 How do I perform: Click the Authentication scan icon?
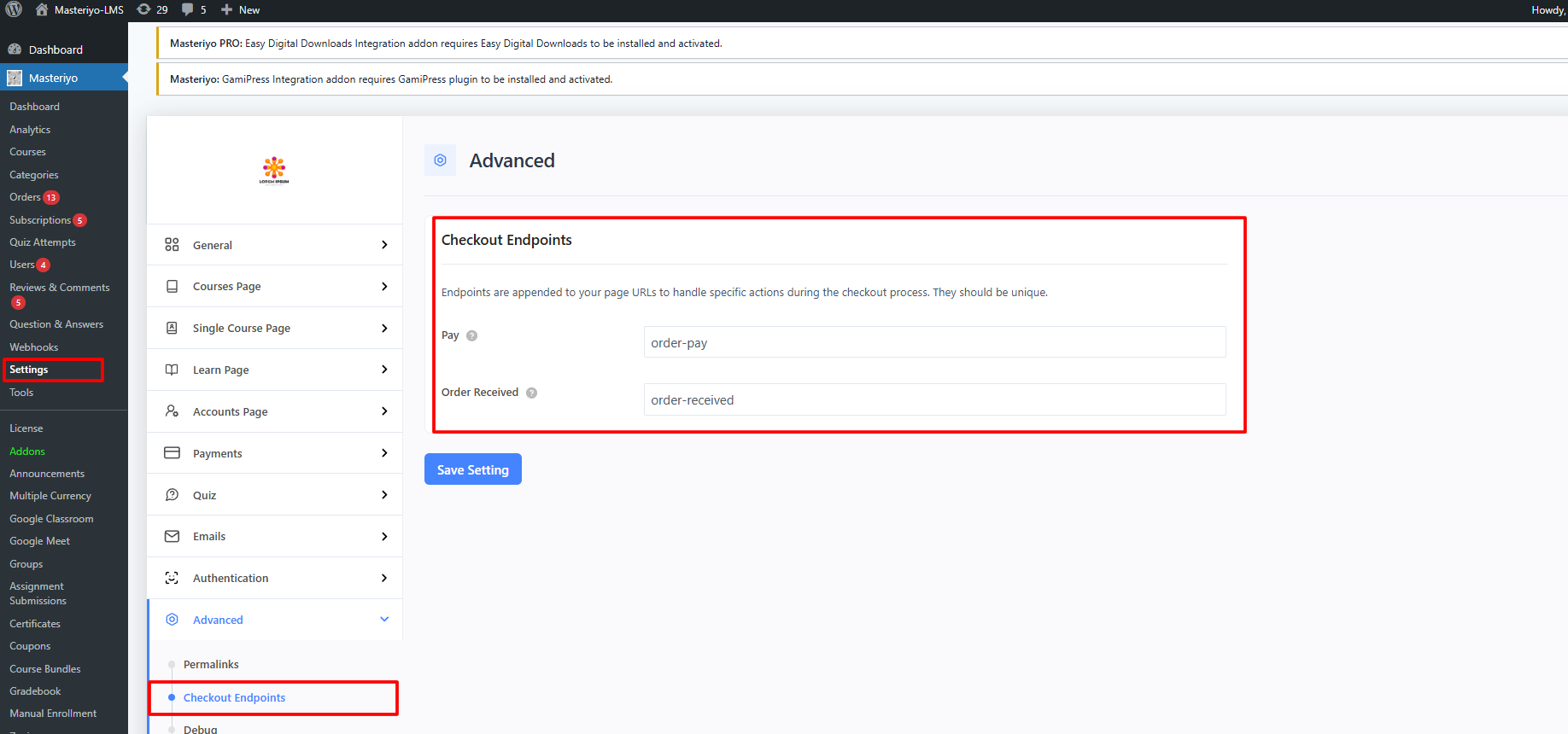[x=172, y=578]
